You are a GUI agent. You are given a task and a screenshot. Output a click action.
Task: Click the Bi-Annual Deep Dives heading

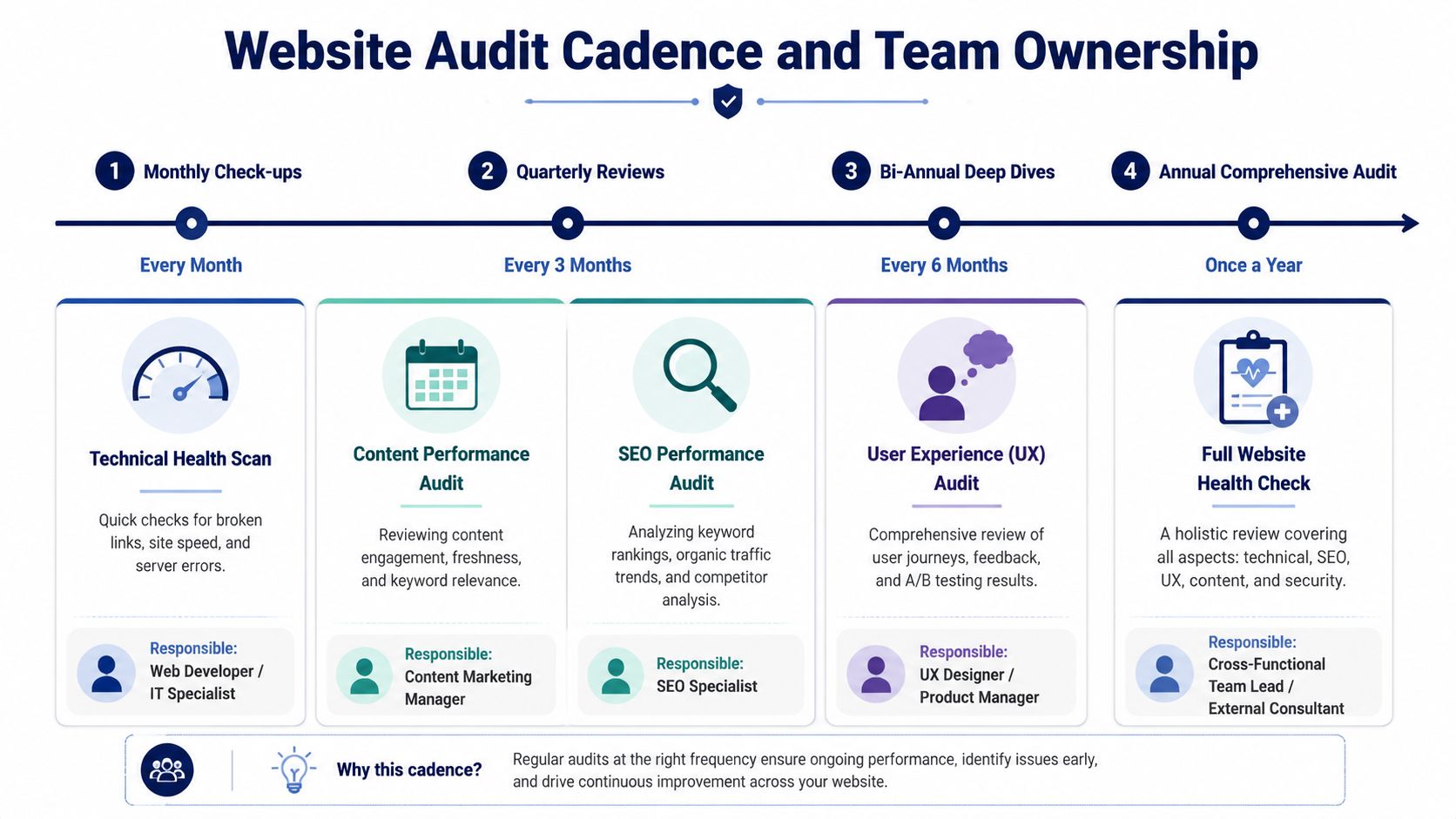click(x=967, y=171)
